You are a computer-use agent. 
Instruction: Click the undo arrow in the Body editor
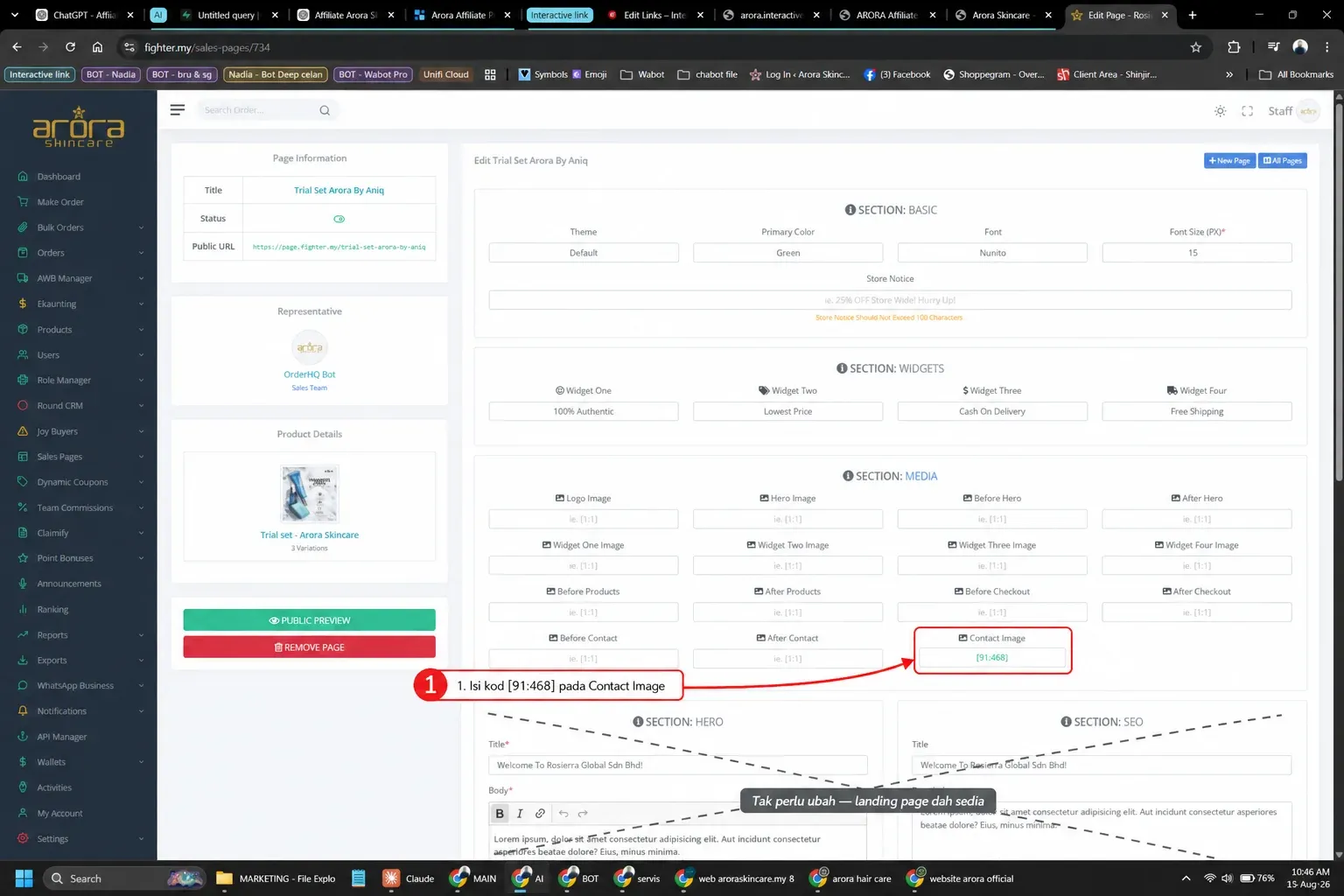(x=563, y=814)
